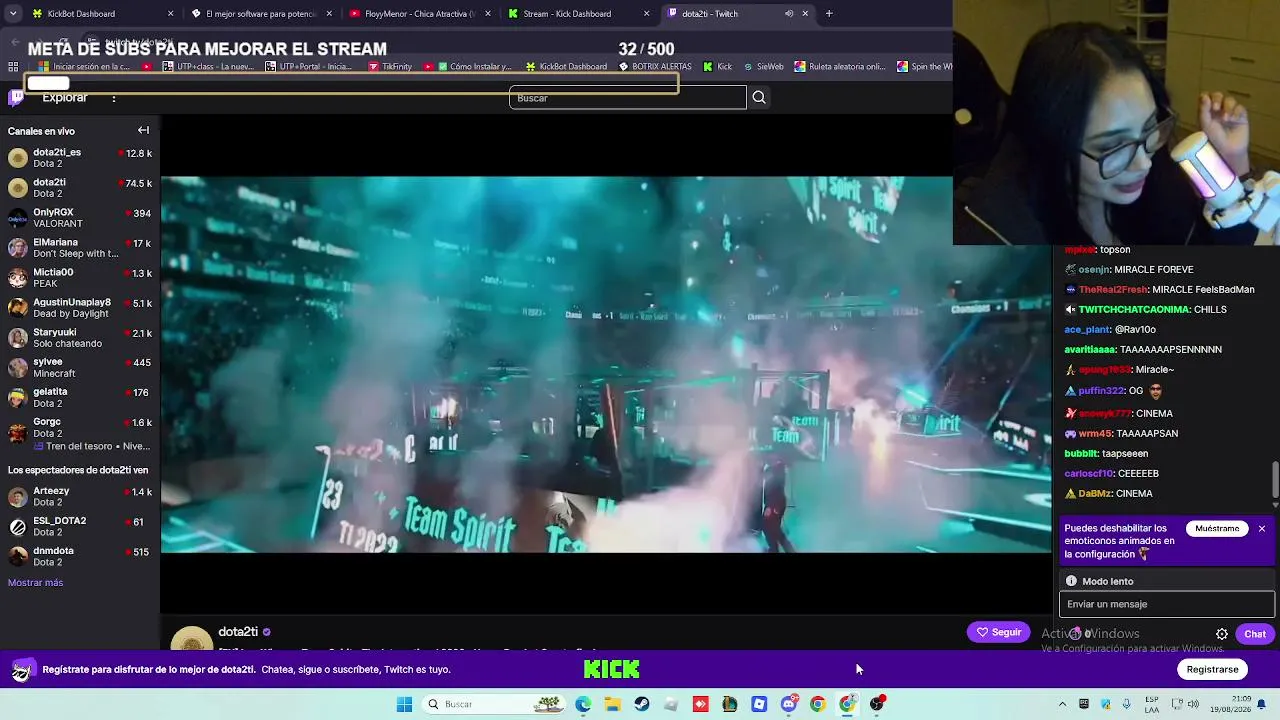This screenshot has height=720, width=1280.
Task: Click the Seguir follow button
Action: (999, 632)
